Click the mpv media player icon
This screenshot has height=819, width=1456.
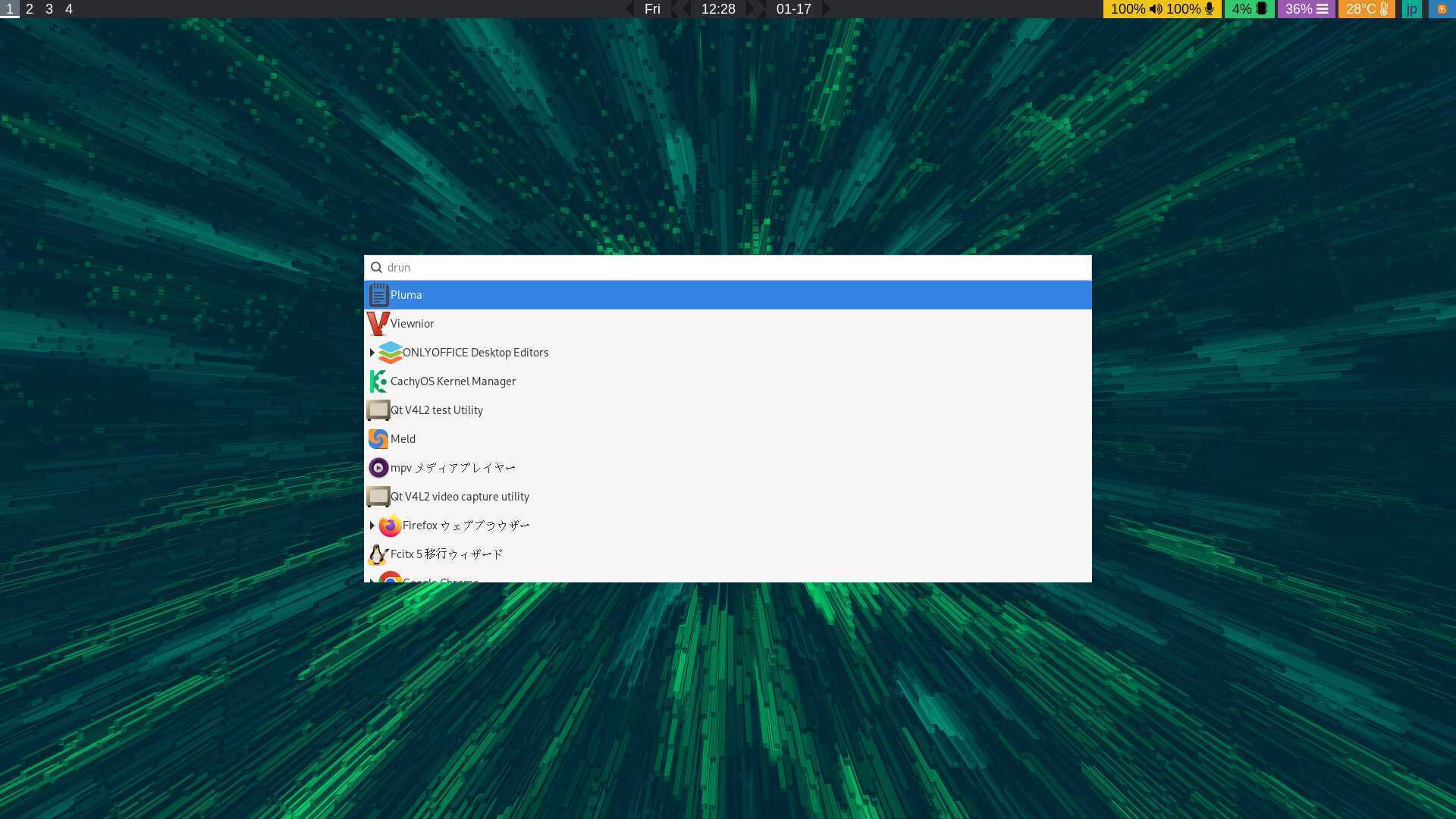point(378,468)
